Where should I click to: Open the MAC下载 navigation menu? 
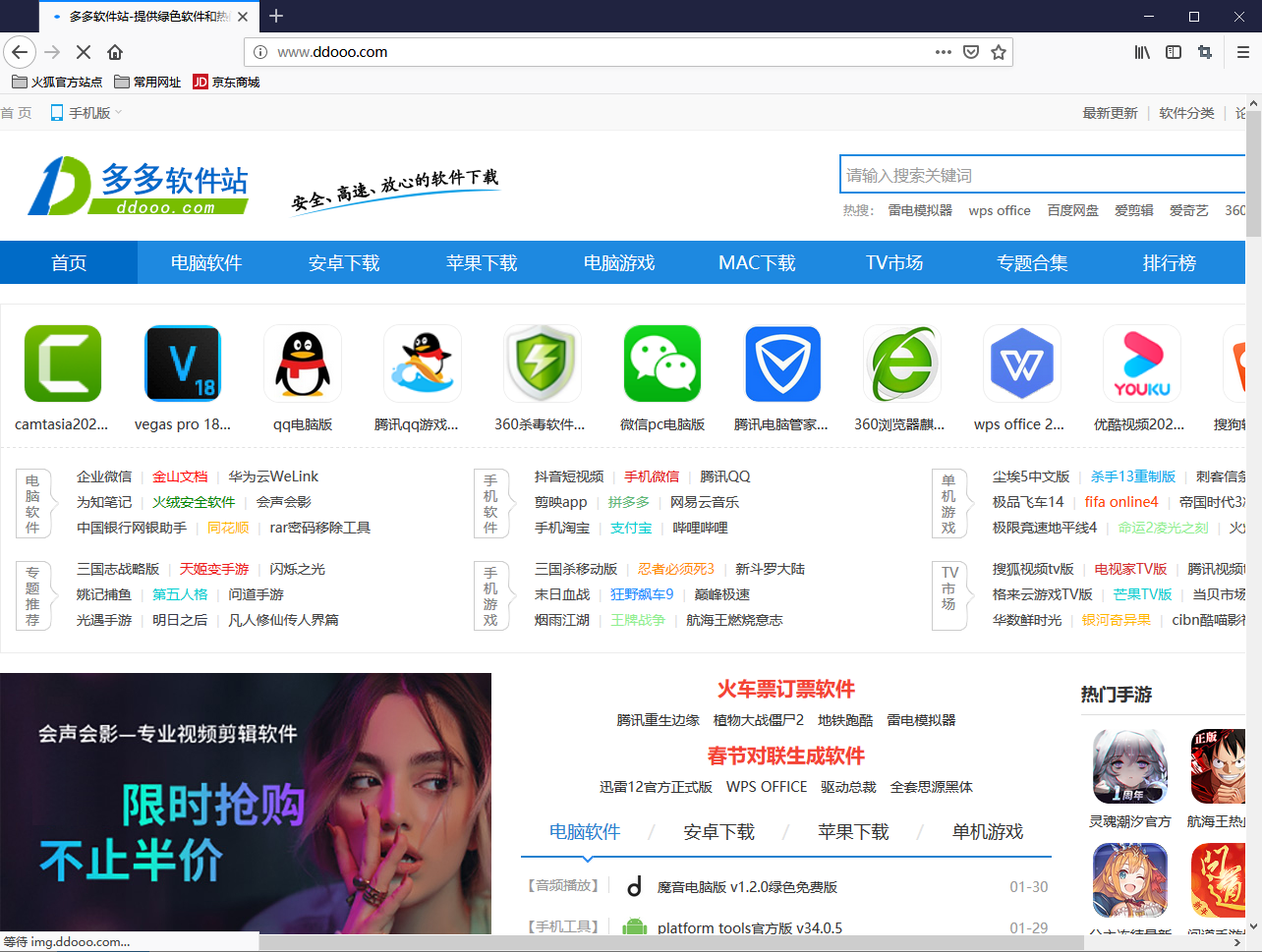(x=757, y=262)
